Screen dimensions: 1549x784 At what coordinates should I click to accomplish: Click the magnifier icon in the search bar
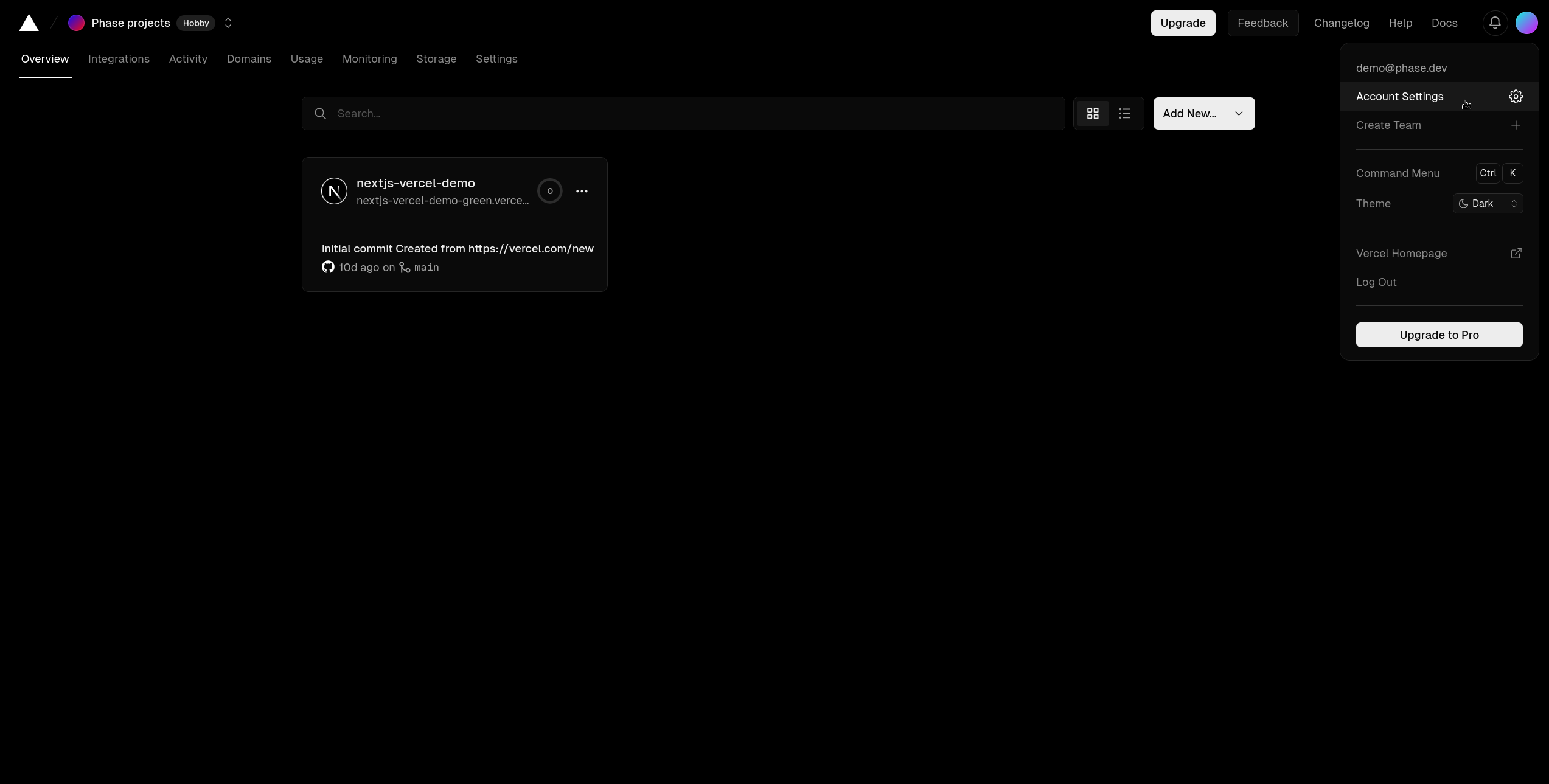coord(320,113)
